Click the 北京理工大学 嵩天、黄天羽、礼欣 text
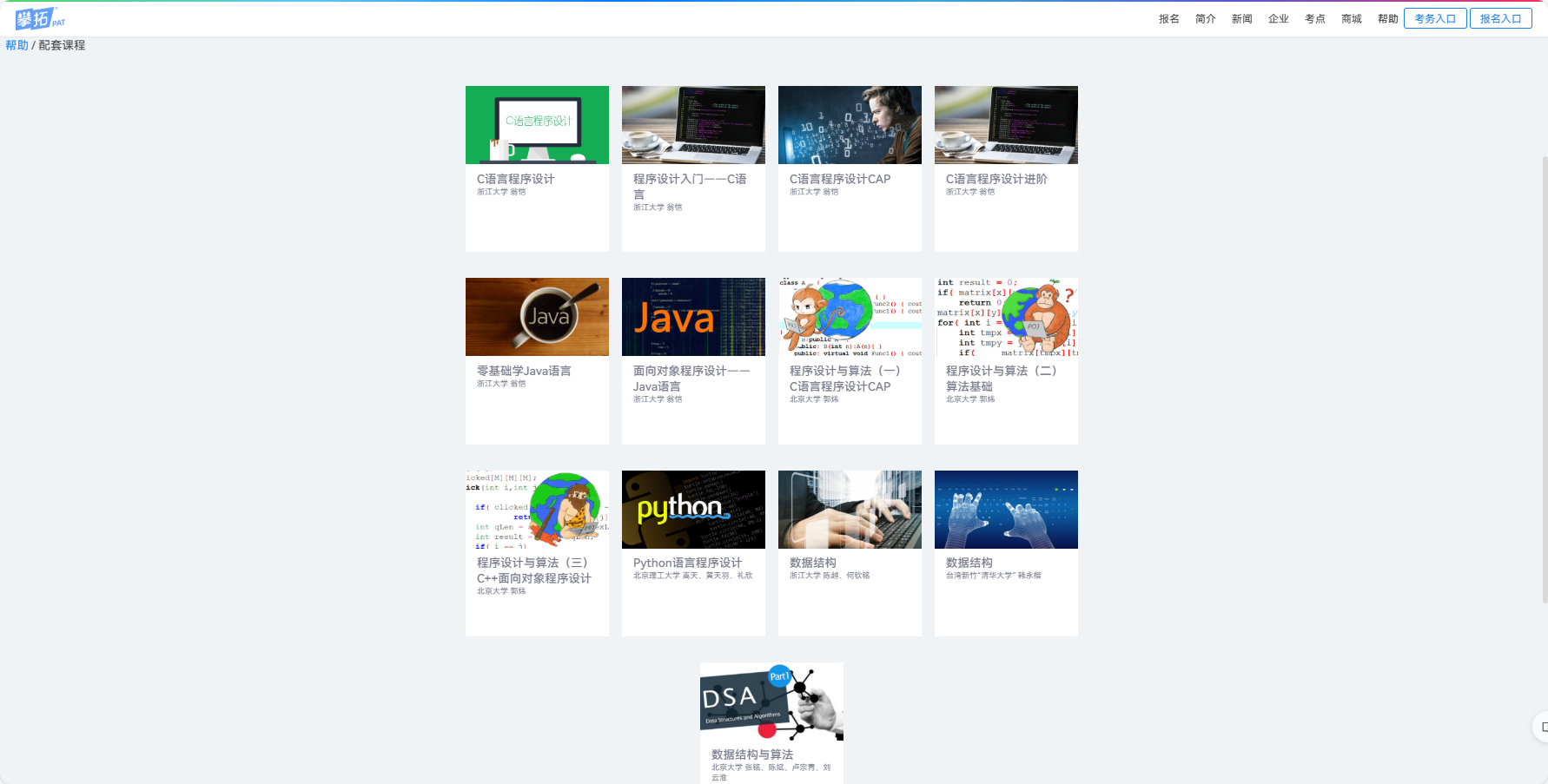Image resolution: width=1548 pixels, height=784 pixels. (692, 576)
